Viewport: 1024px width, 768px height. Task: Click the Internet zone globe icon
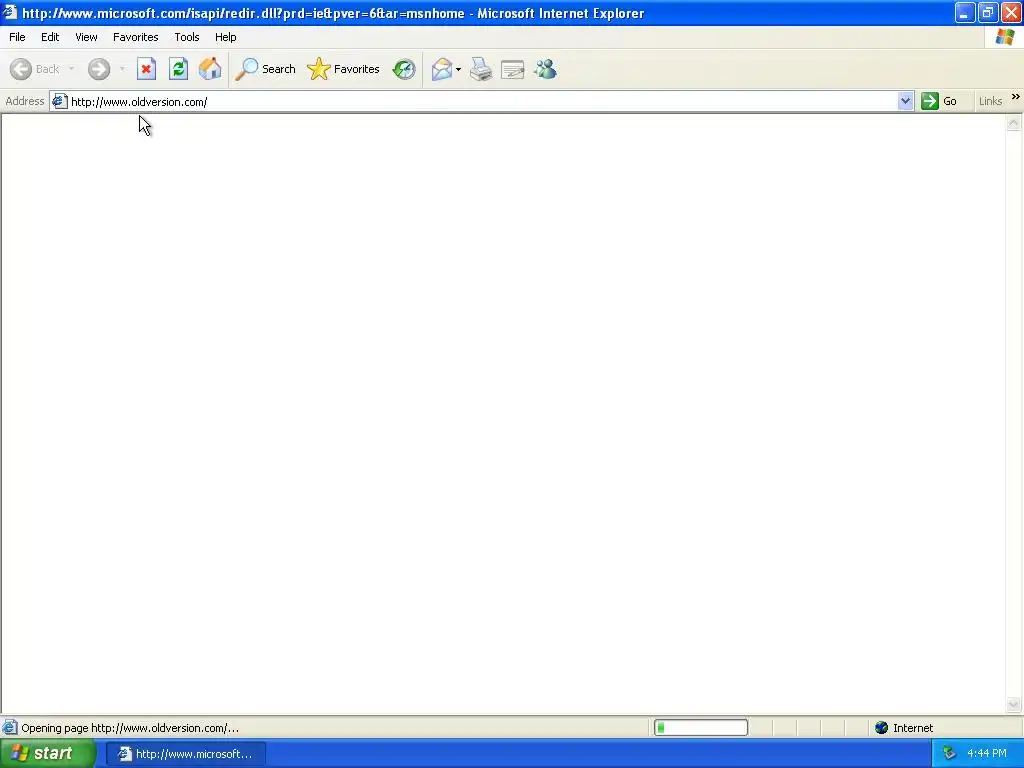882,728
